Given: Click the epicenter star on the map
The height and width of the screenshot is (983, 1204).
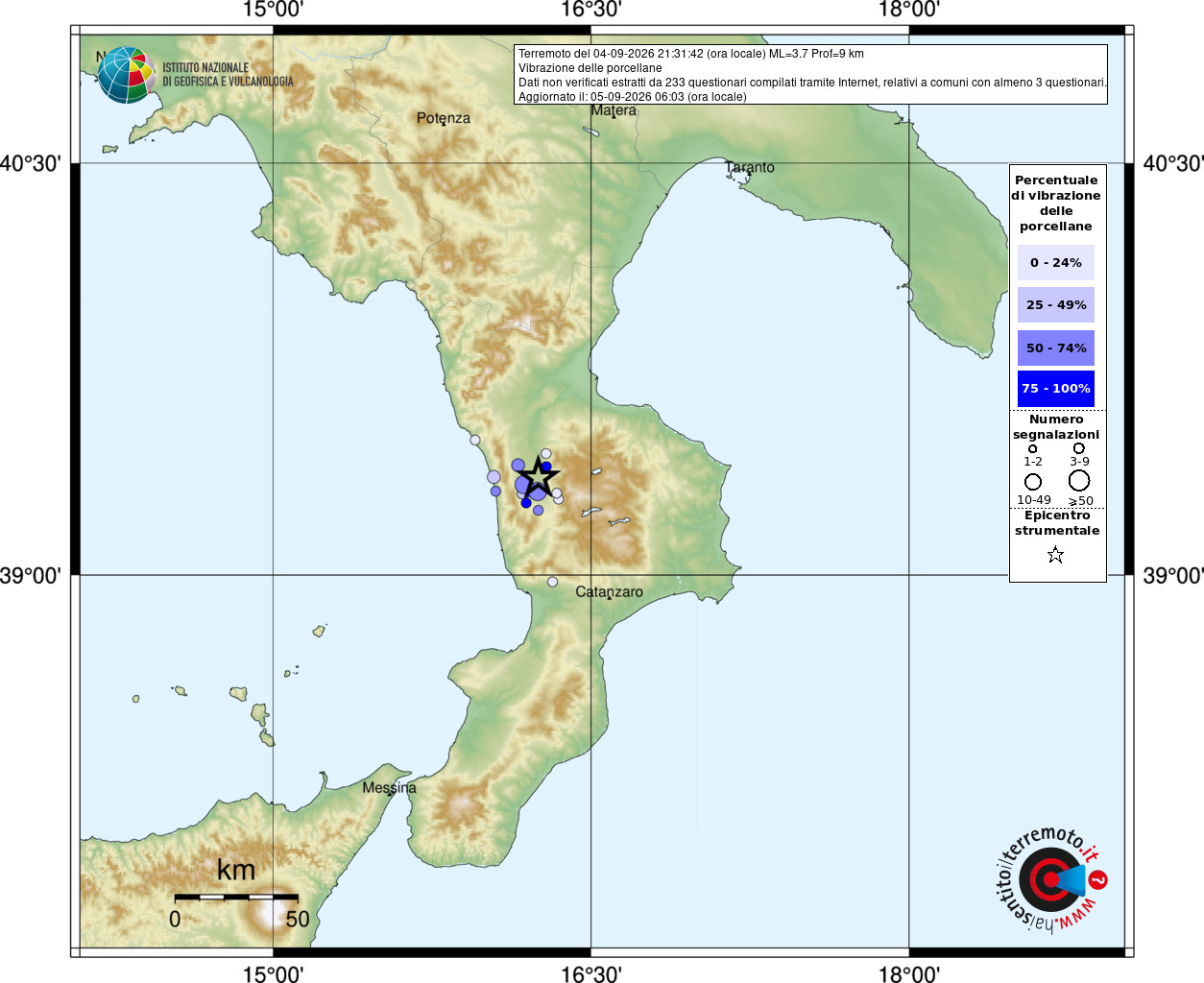Looking at the screenshot, I should point(539,476).
